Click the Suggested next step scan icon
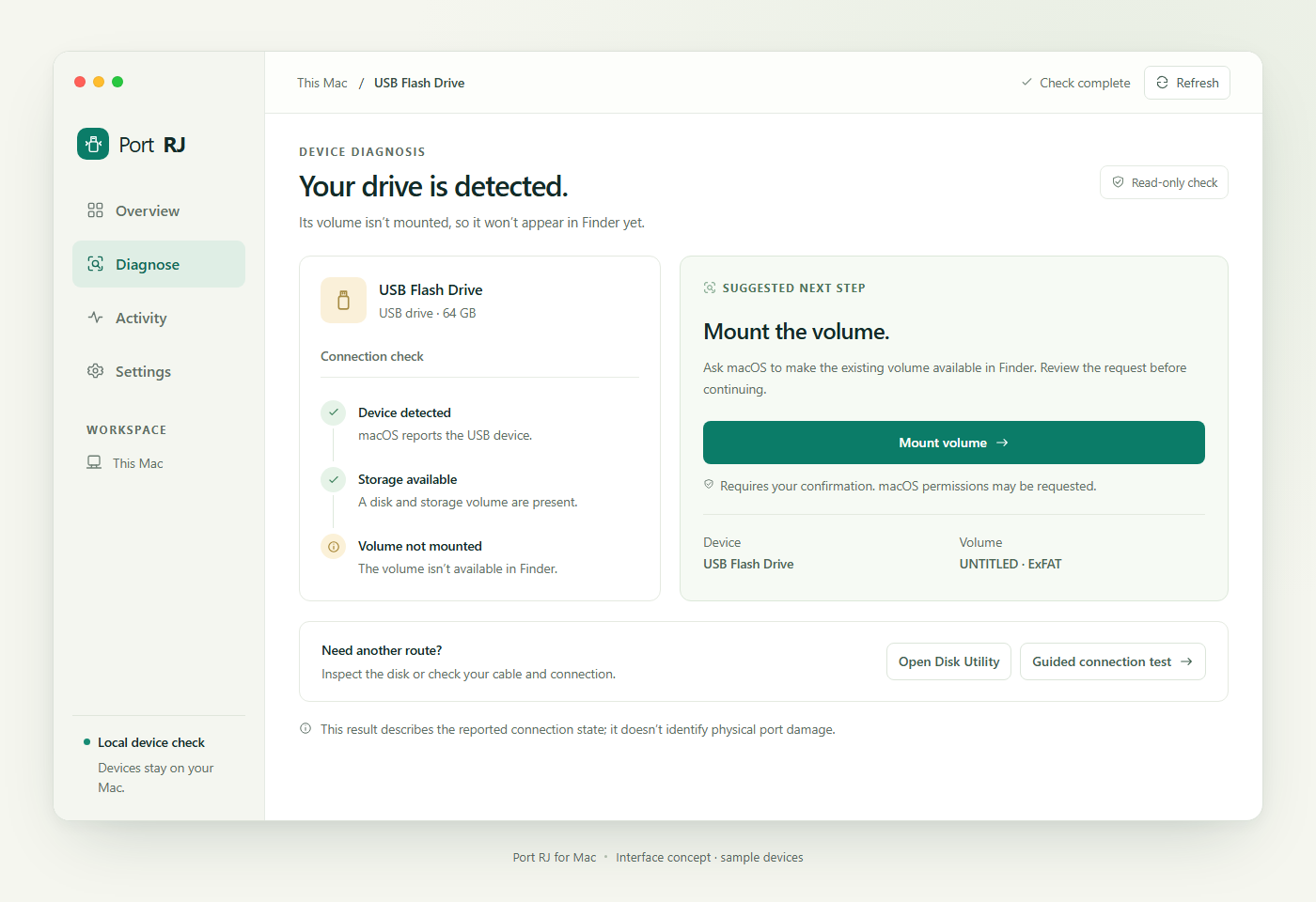This screenshot has width=1316, height=902. pos(710,288)
